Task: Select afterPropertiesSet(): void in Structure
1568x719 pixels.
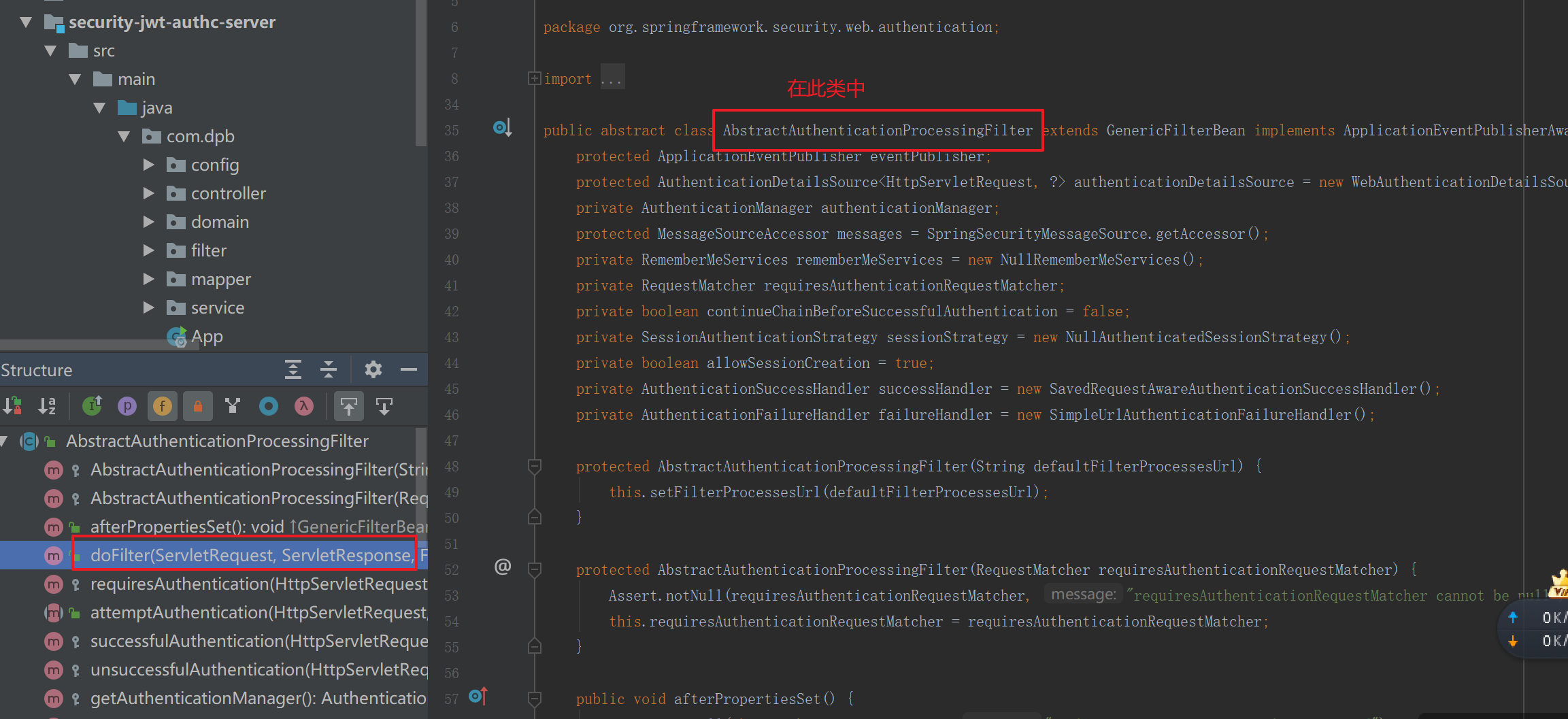Action: 187,526
